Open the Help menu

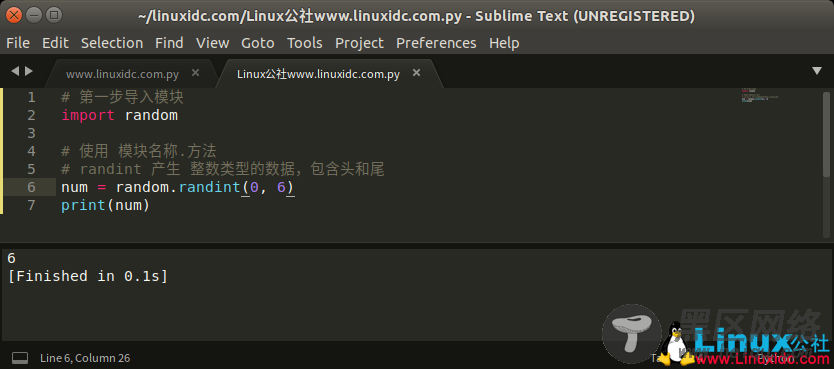click(504, 43)
